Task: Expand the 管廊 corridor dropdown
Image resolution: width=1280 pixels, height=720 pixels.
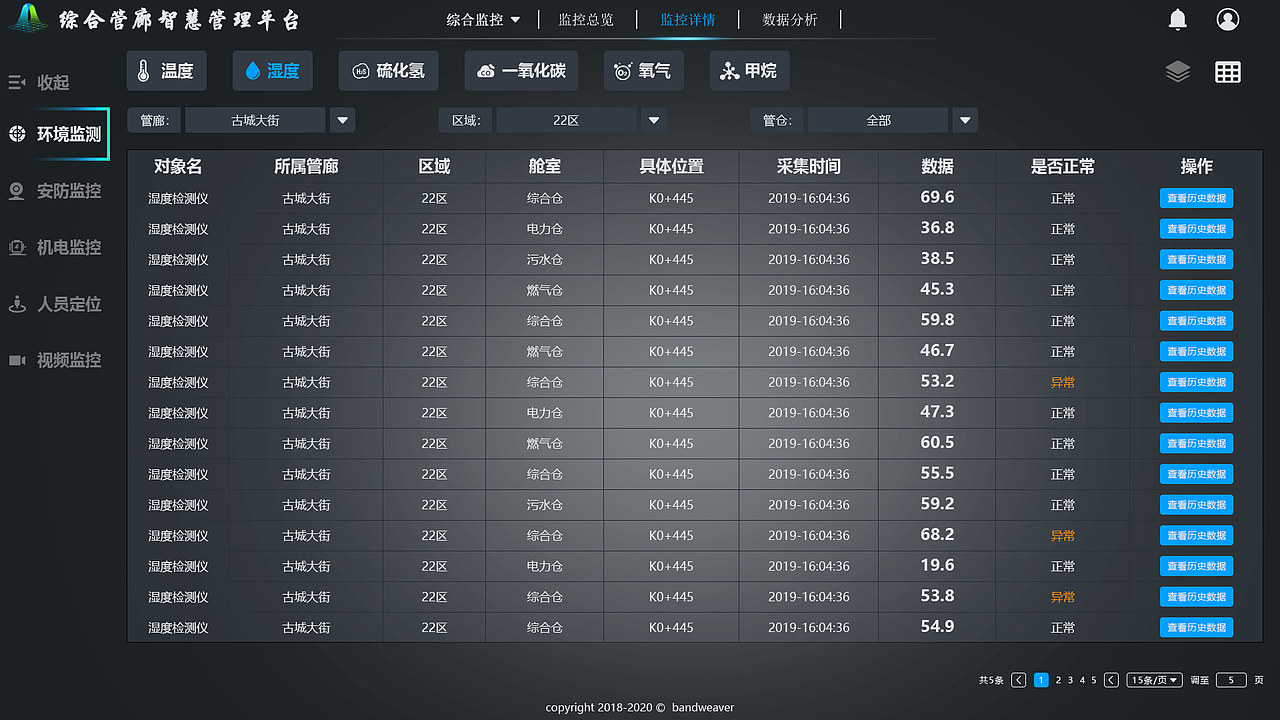Action: (342, 119)
